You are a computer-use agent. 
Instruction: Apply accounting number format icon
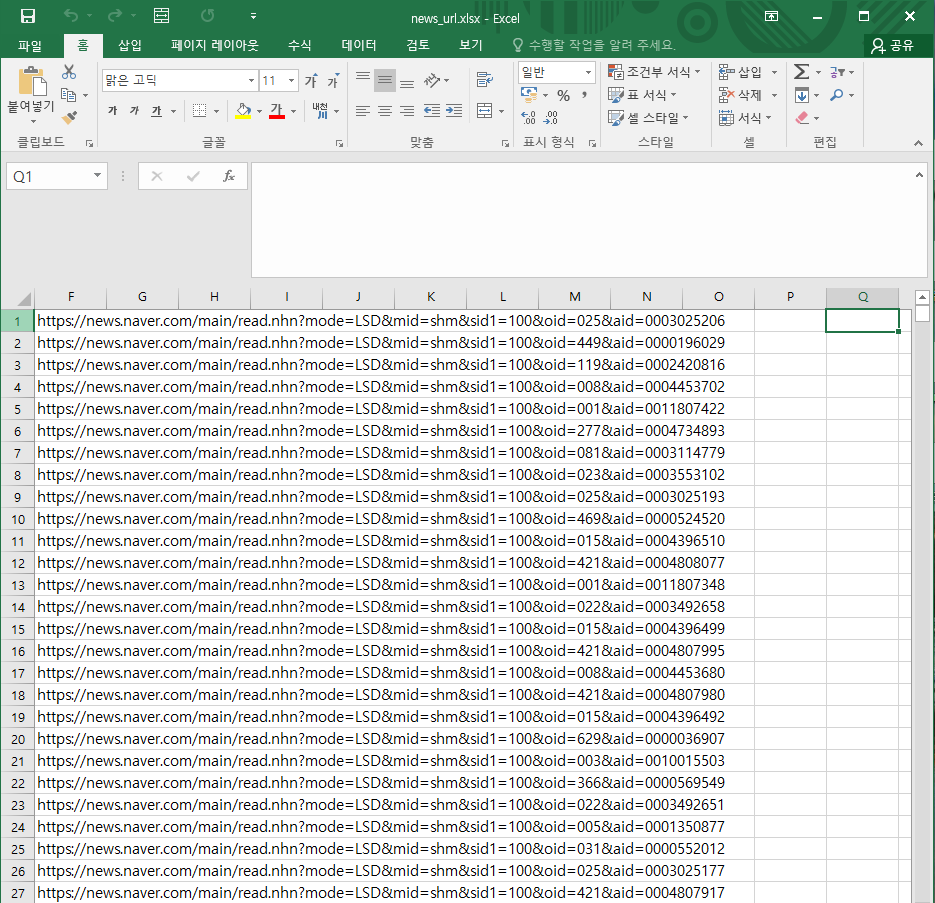pyautogui.click(x=529, y=94)
